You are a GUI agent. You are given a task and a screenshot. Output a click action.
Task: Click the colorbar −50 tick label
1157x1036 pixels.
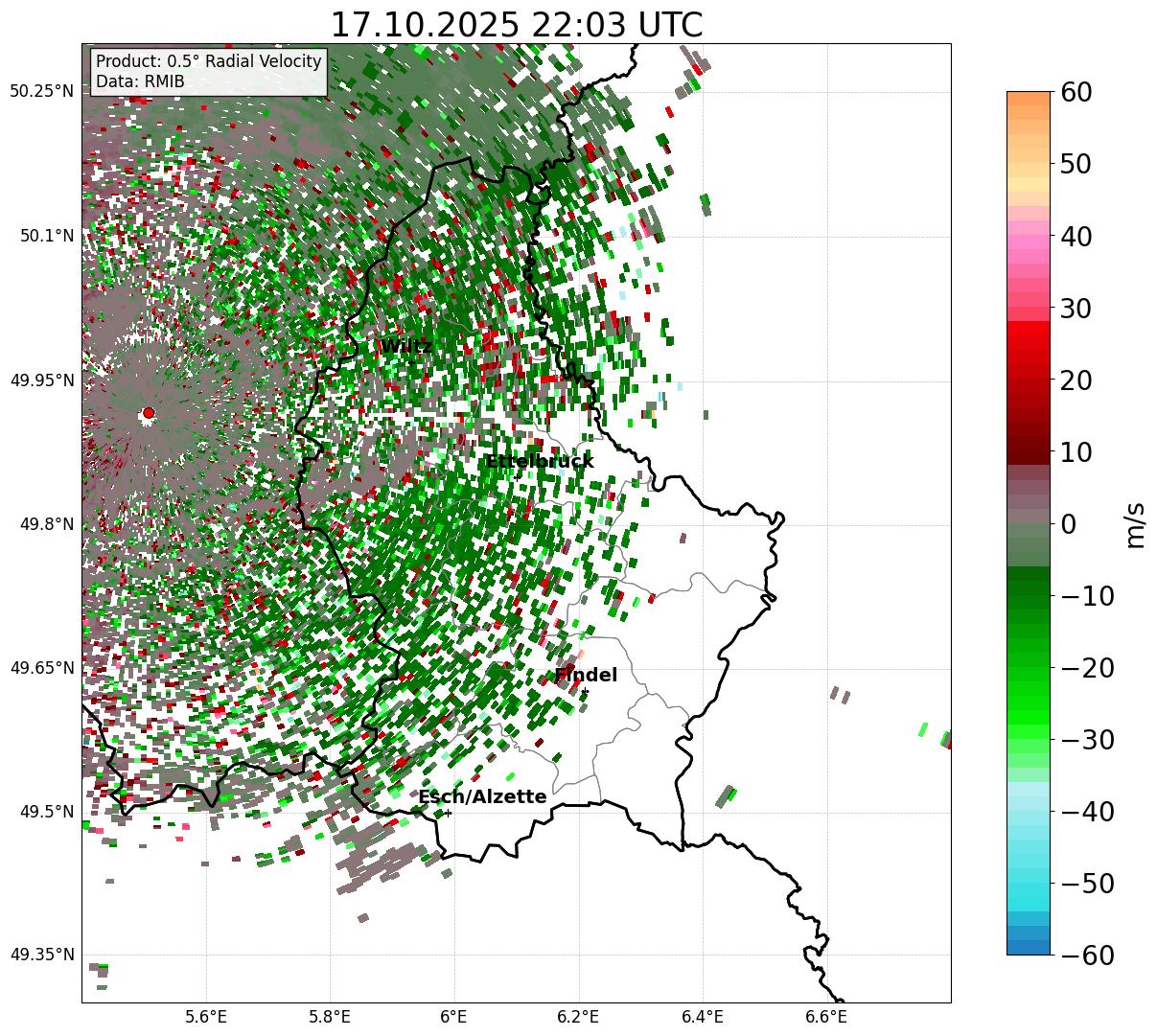(1087, 884)
